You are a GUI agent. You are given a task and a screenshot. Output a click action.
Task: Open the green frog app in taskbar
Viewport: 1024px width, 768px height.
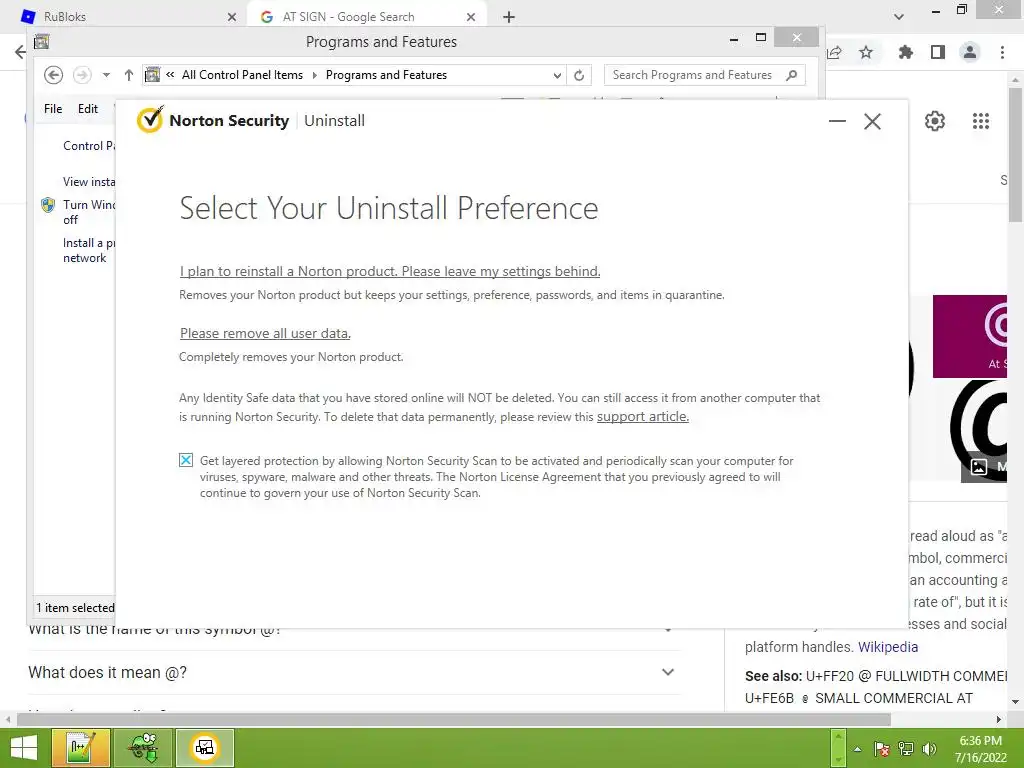click(143, 748)
